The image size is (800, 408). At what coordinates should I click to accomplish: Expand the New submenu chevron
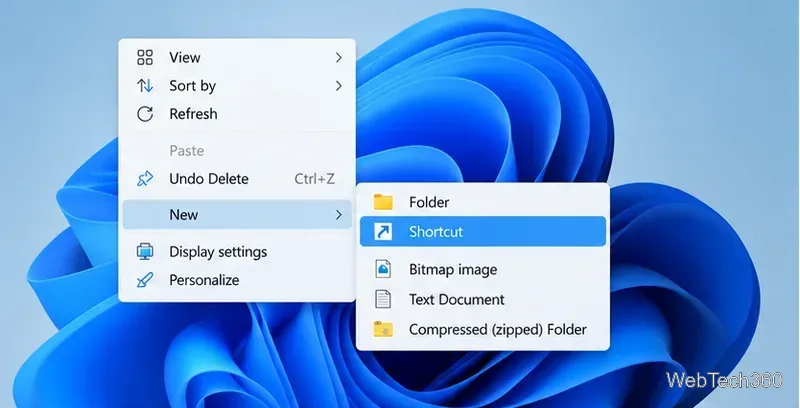(x=339, y=215)
